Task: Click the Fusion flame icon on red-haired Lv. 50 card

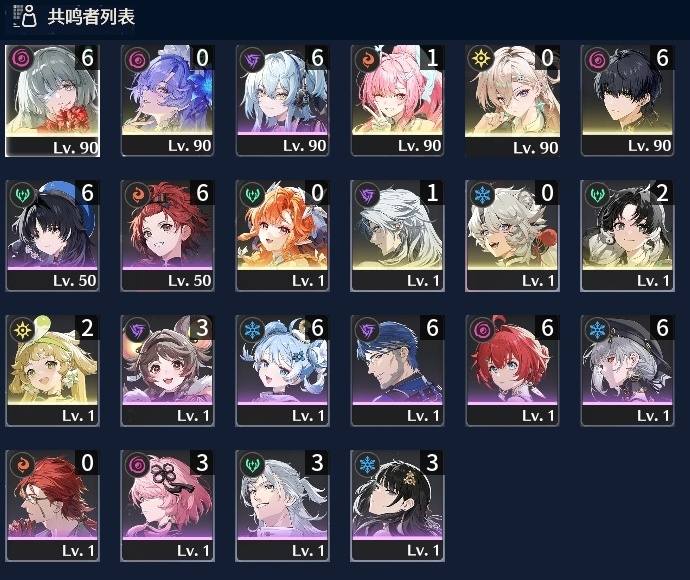Action: point(136,194)
